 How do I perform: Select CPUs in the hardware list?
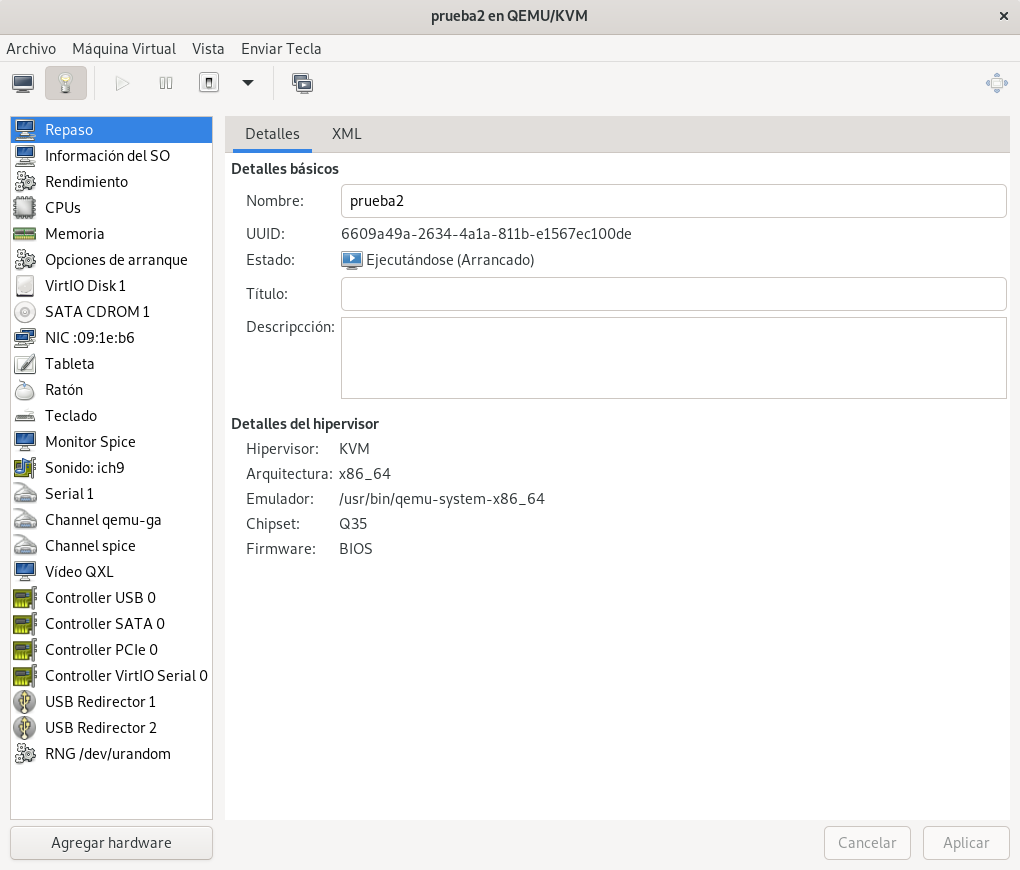coord(111,208)
